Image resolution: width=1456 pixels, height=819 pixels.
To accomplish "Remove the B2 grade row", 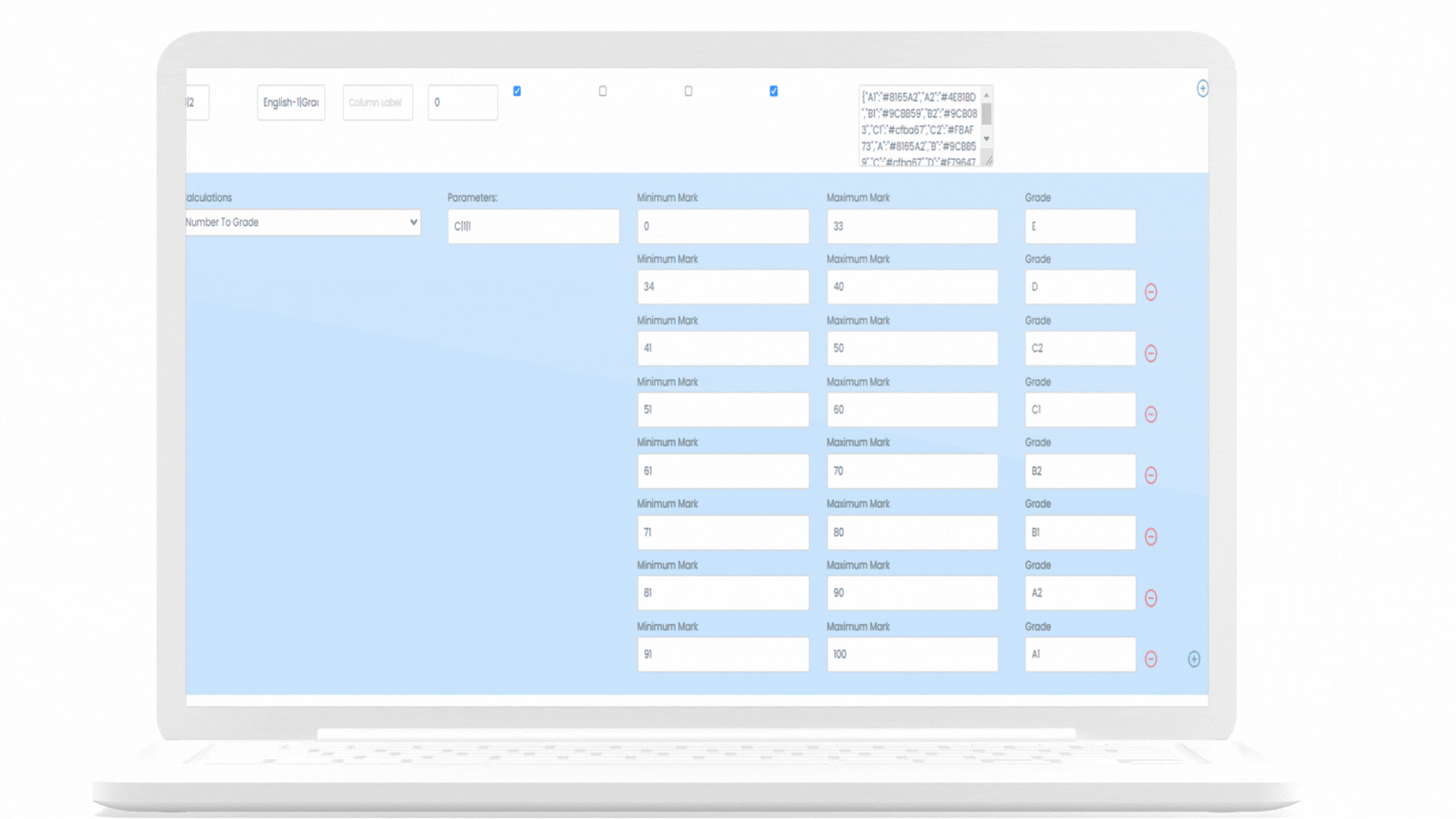I will point(1150,475).
